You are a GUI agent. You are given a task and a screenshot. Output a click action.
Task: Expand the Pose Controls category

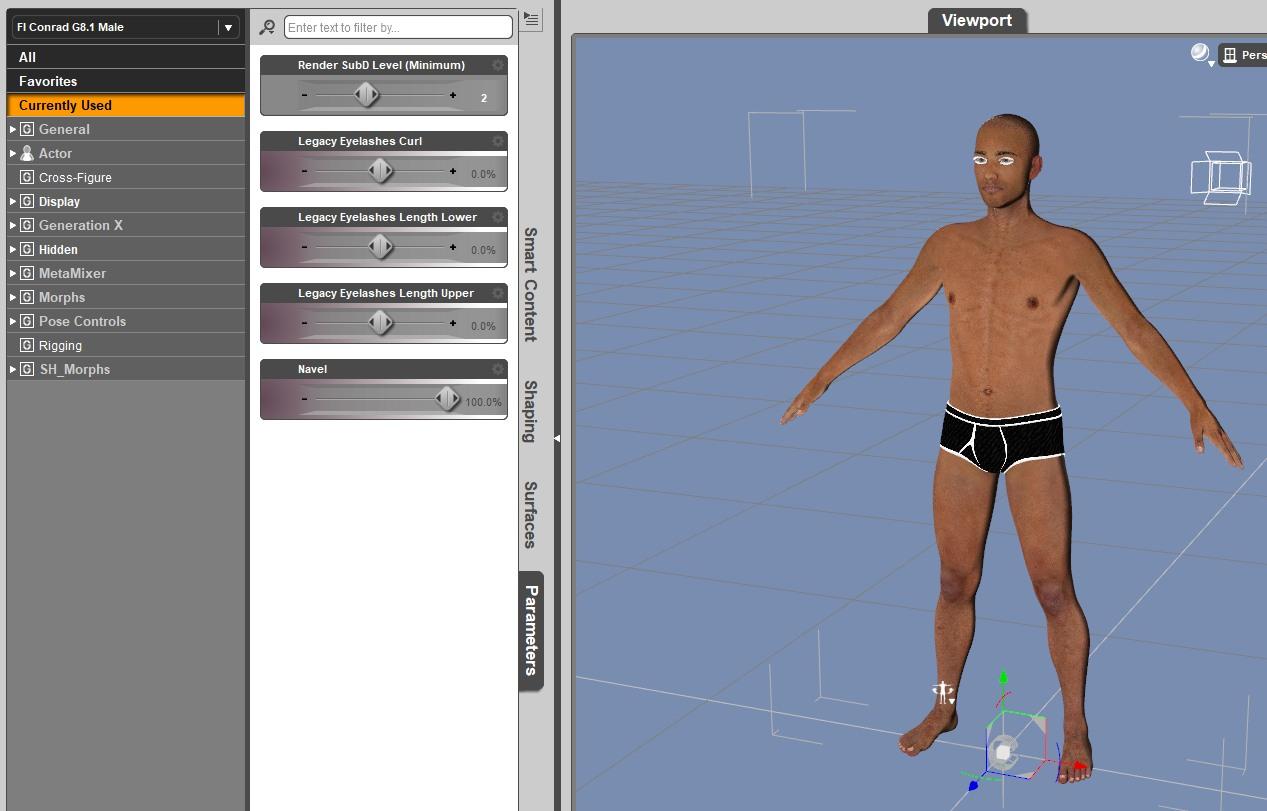pos(13,321)
